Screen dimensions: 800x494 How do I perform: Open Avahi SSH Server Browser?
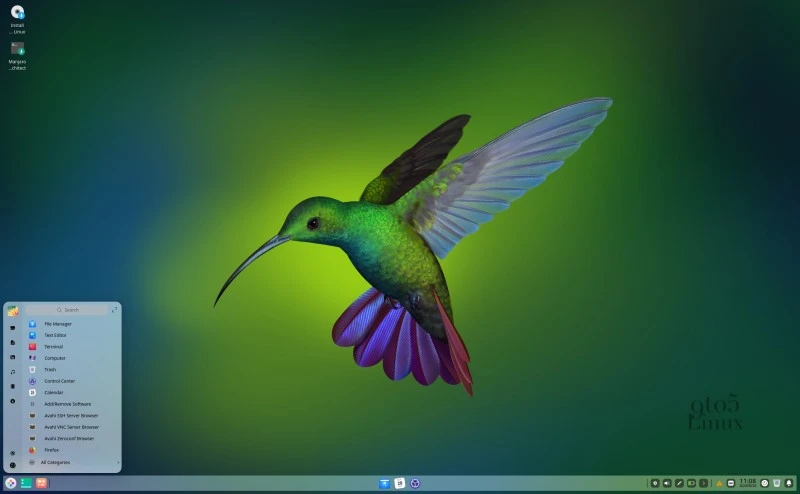(x=71, y=415)
